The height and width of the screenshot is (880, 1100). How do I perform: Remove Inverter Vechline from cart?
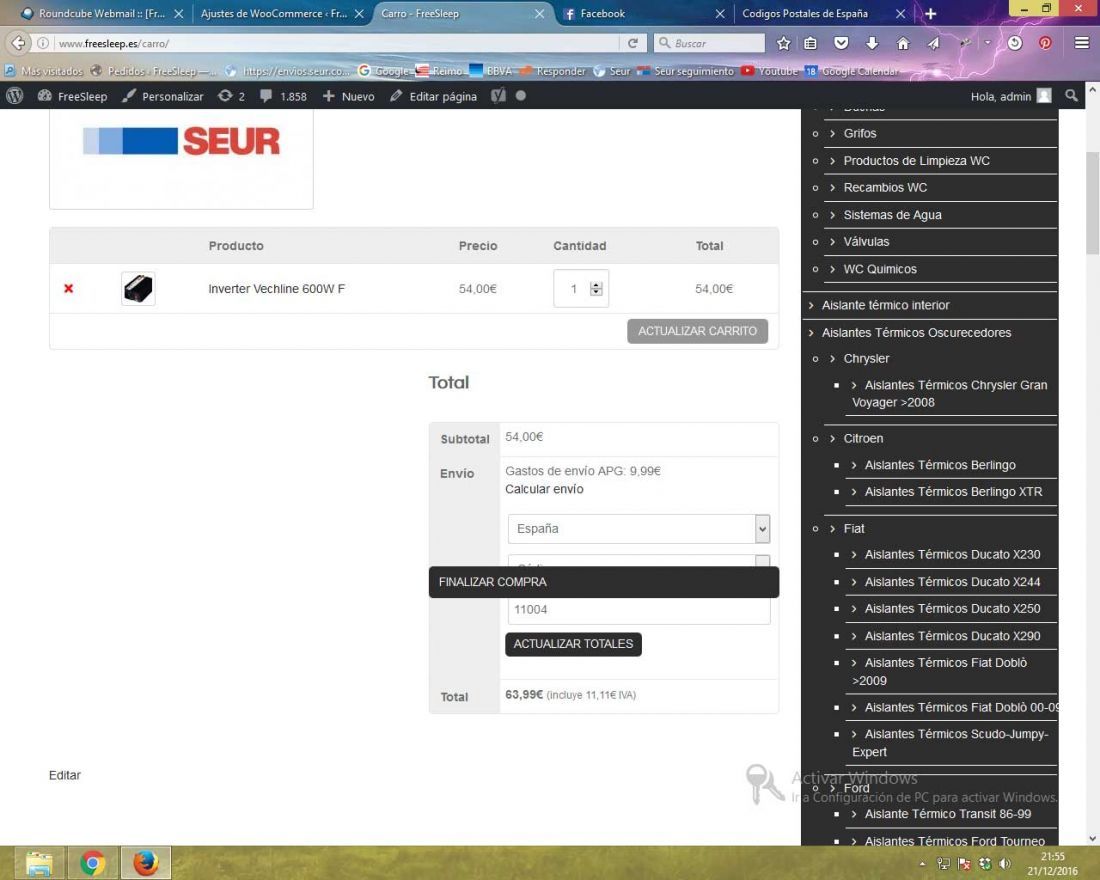coord(68,288)
